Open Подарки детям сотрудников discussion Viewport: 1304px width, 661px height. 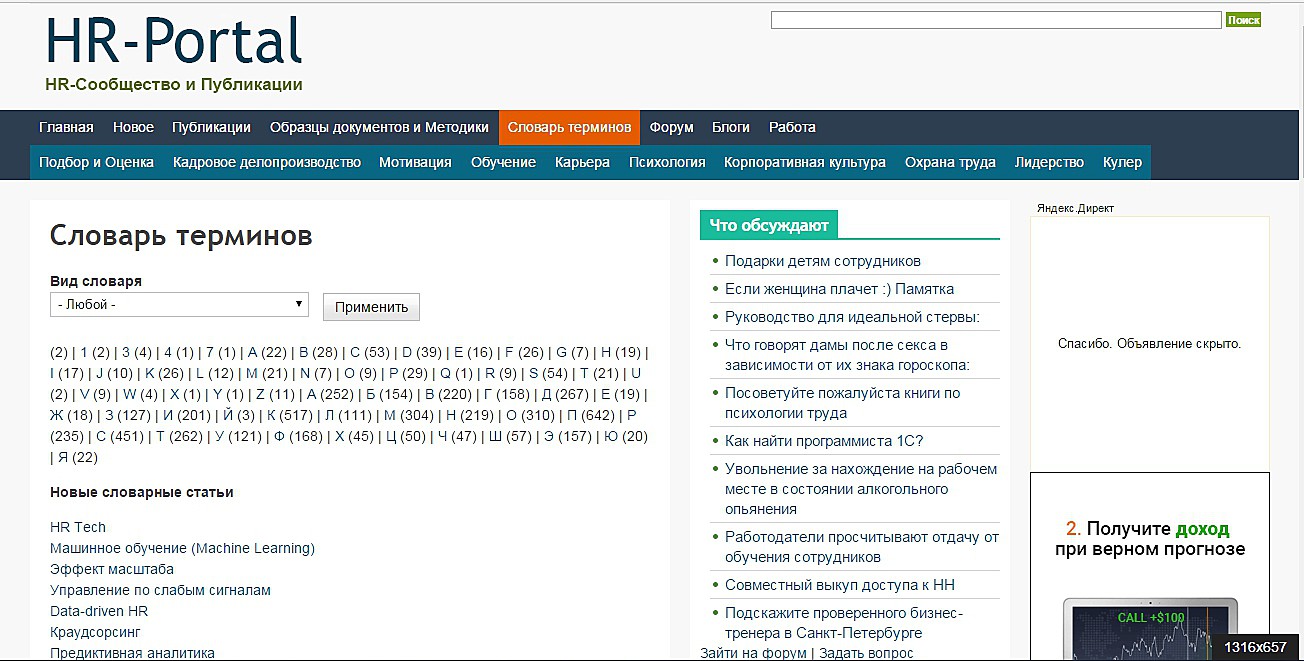pos(823,261)
